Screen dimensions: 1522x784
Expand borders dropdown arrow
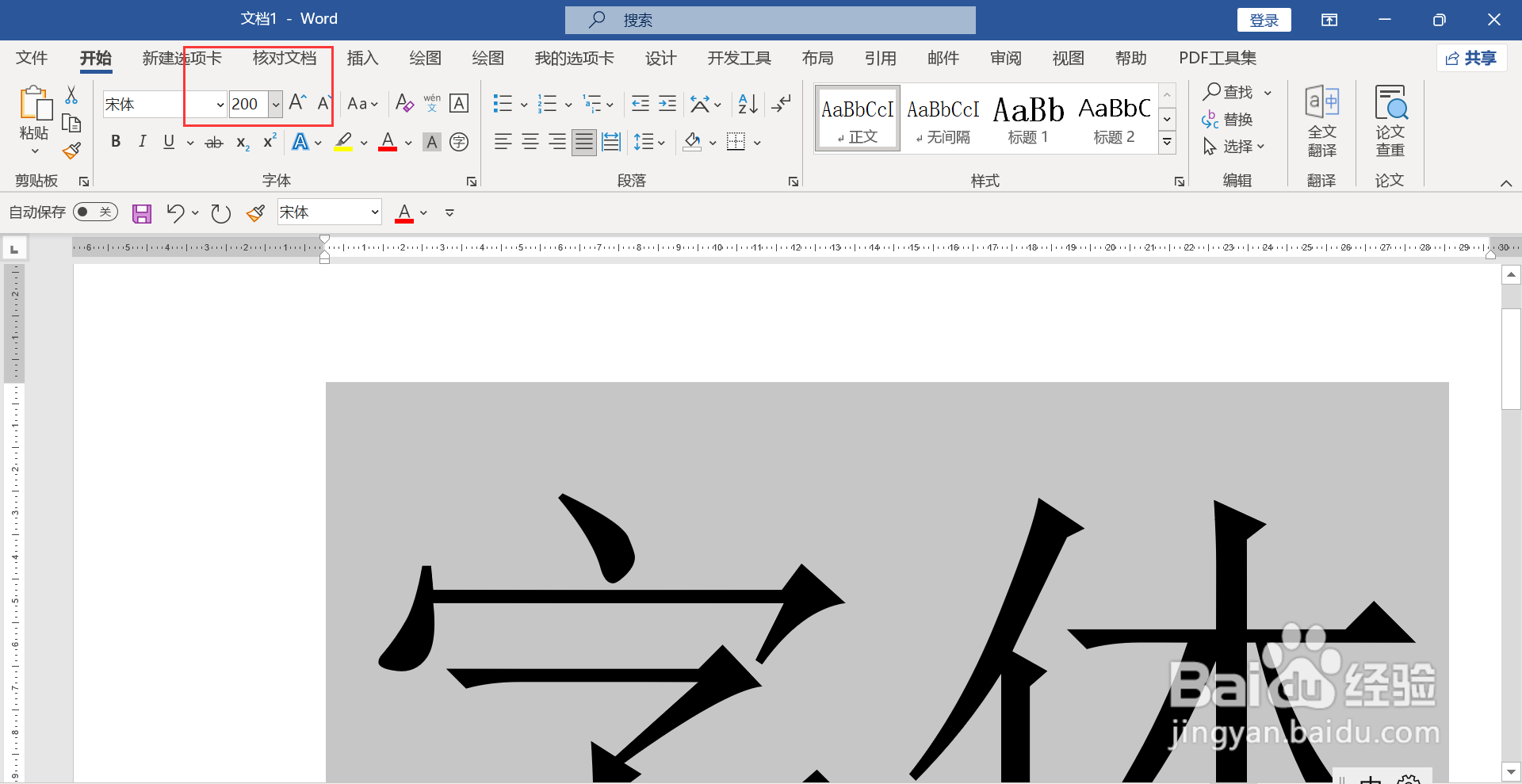(x=757, y=143)
